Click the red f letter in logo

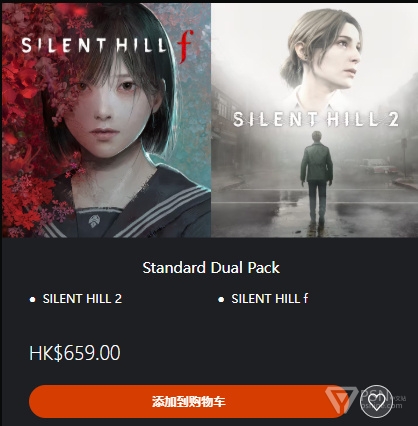click(x=185, y=46)
